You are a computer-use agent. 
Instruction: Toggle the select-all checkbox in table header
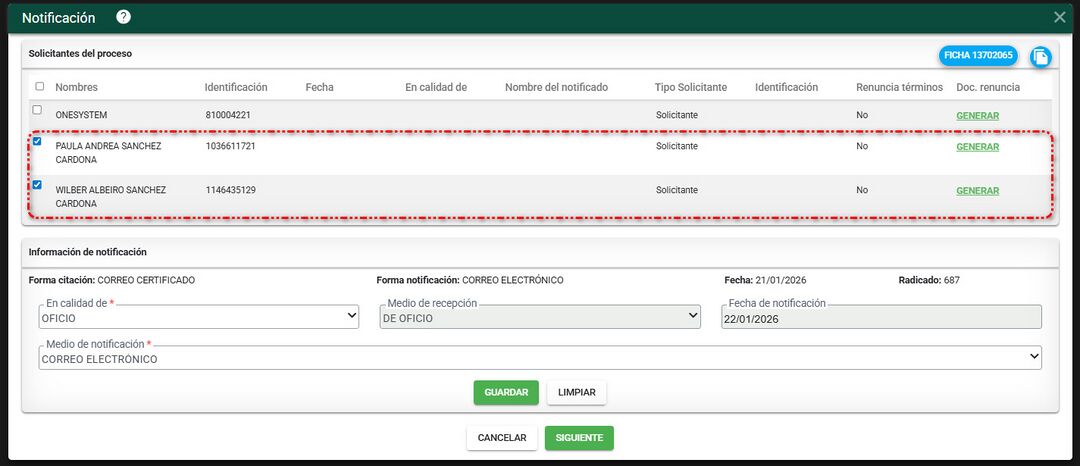pos(39,86)
